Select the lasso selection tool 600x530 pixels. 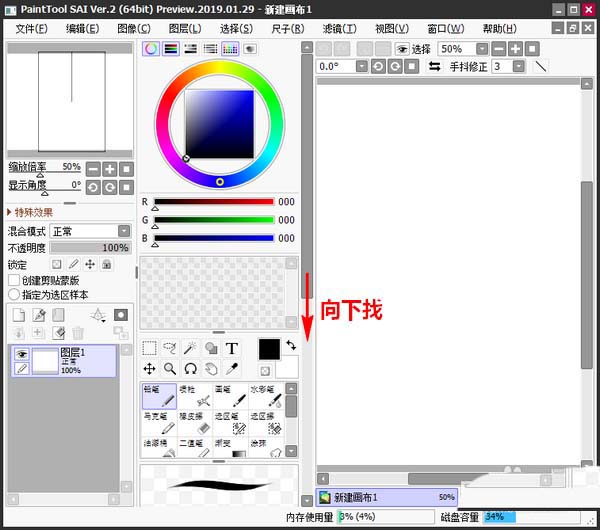click(170, 348)
